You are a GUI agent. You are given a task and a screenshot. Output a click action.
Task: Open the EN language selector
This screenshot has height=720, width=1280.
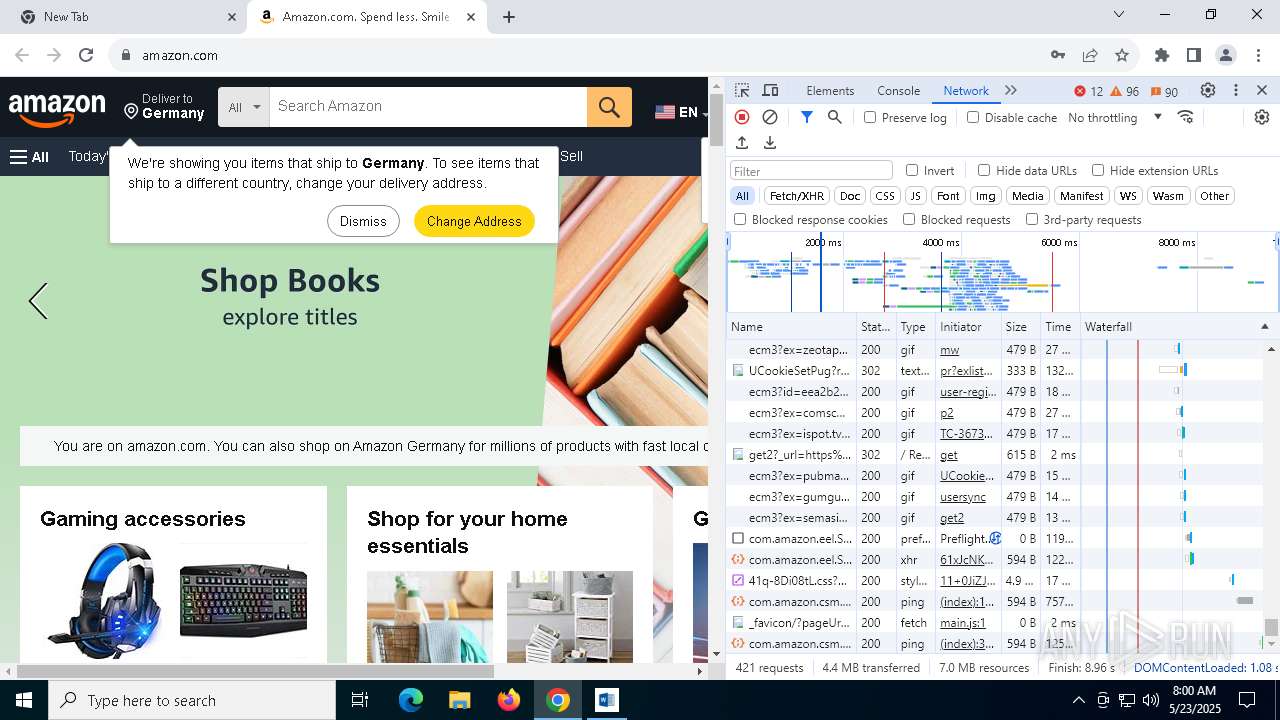pyautogui.click(x=680, y=112)
